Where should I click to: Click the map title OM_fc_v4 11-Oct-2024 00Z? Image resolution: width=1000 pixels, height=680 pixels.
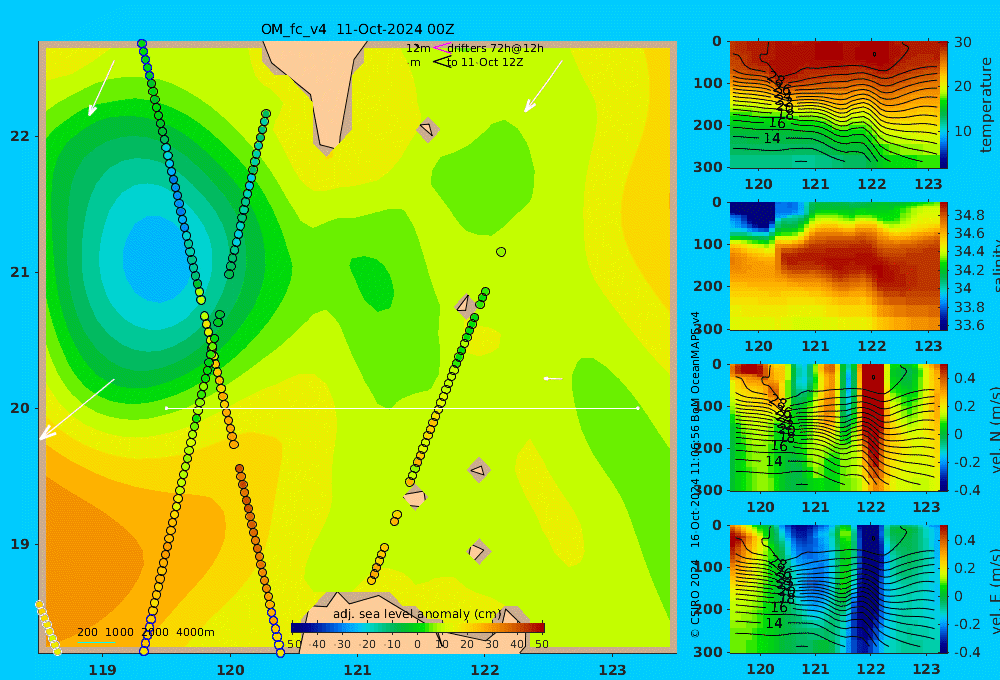(357, 29)
